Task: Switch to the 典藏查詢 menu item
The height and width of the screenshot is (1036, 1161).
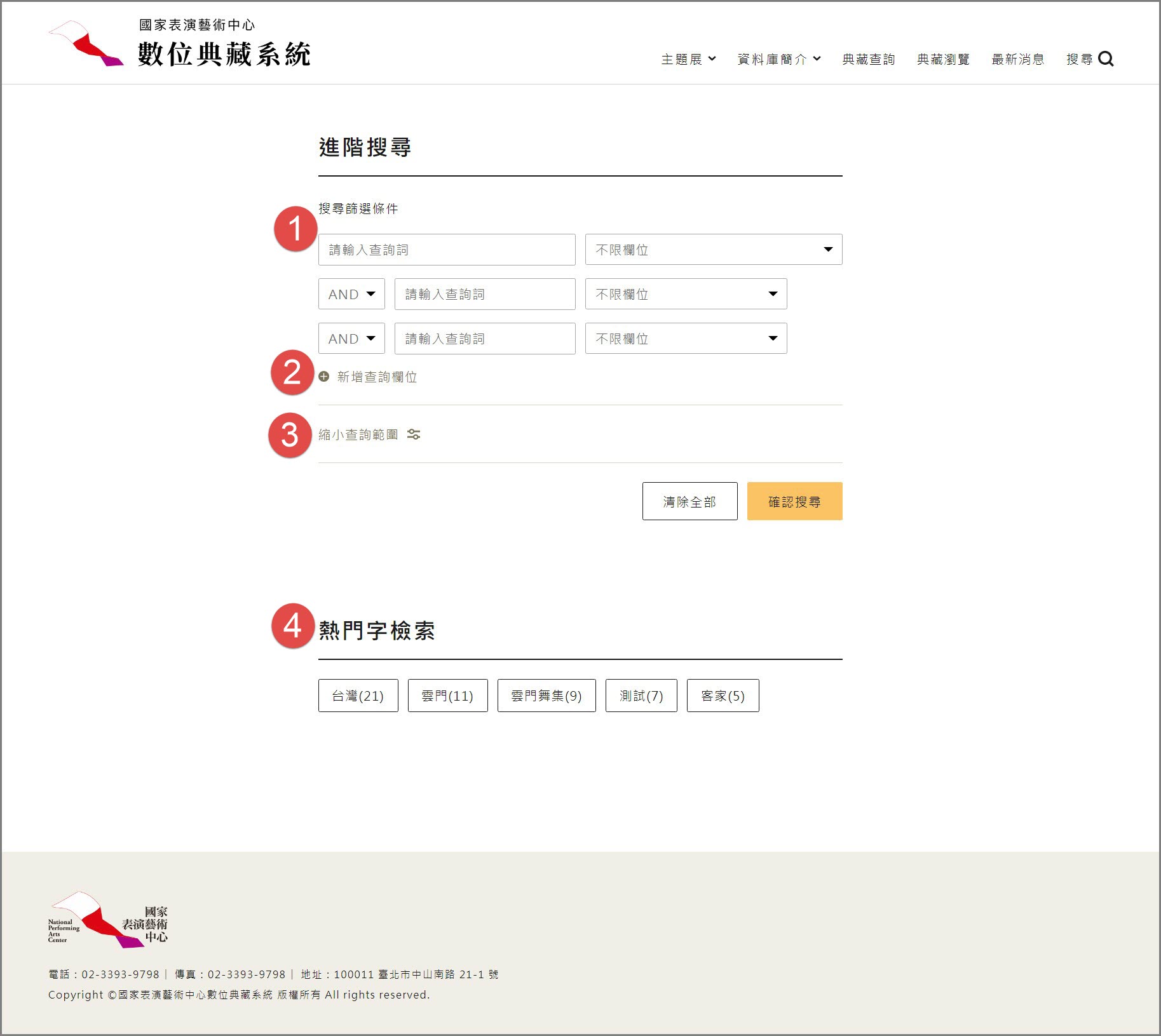Action: coord(868,59)
